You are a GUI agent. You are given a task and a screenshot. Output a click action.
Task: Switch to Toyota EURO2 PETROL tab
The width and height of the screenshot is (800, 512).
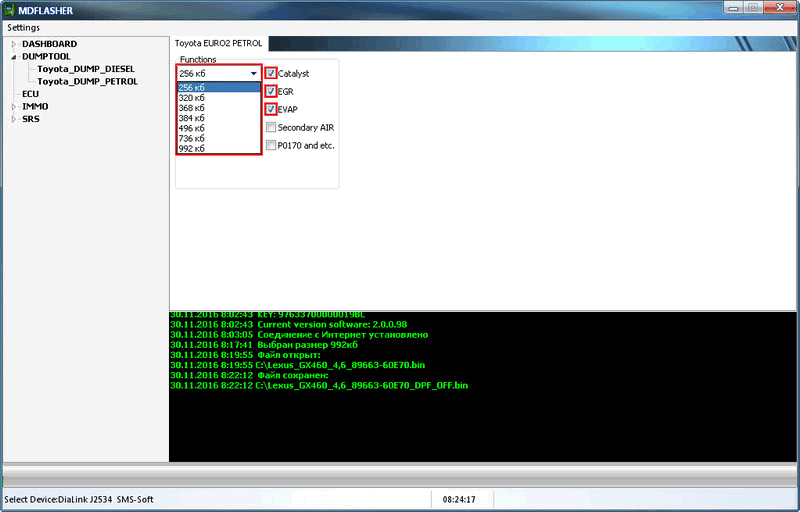218,43
